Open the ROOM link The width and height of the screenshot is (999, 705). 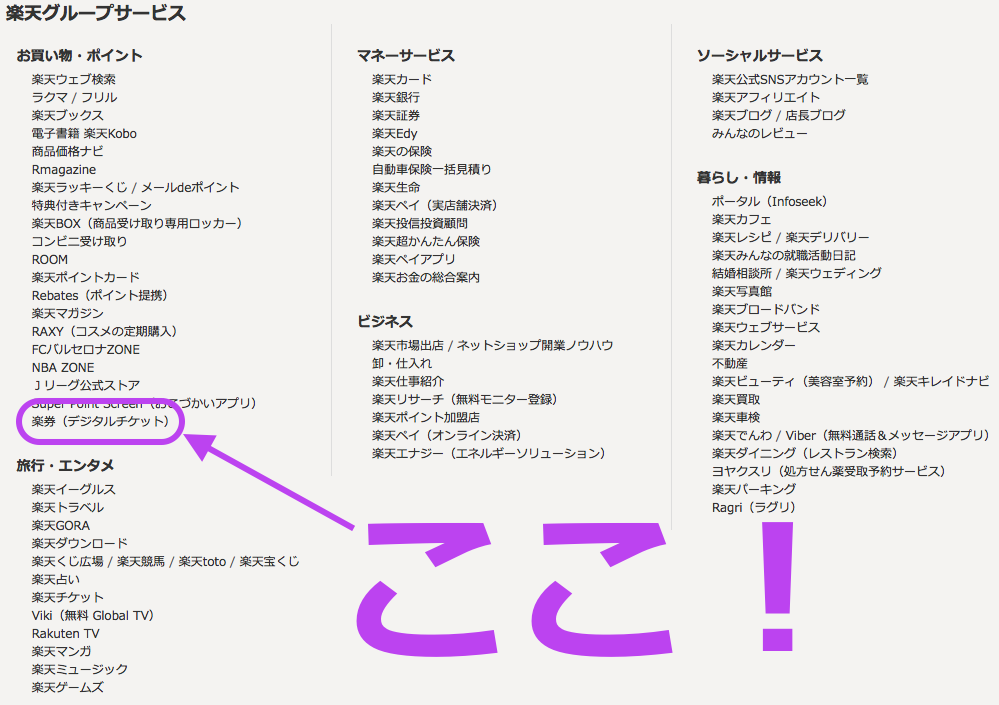point(50,260)
